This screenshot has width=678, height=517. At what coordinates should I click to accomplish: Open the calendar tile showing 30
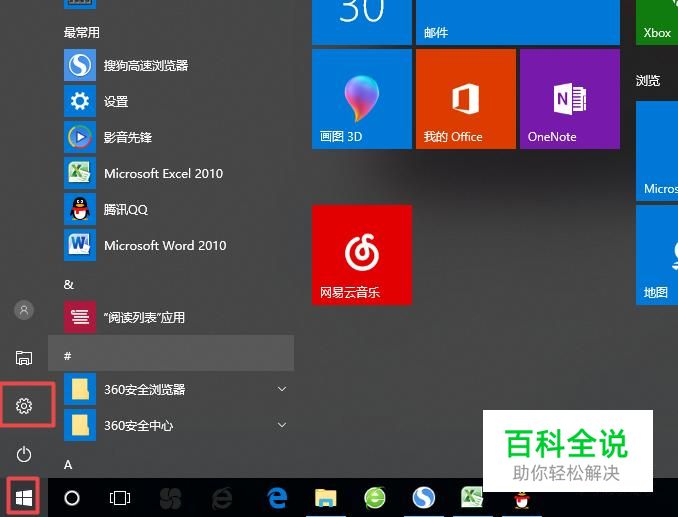pos(362,22)
